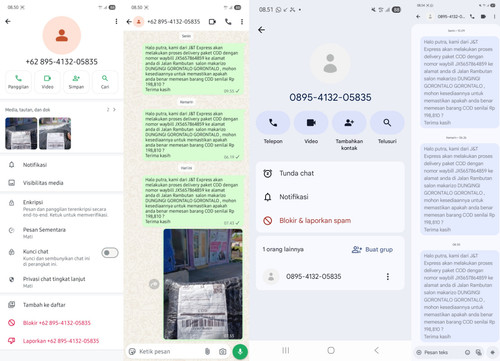This screenshot has height=361, width=500.
Task: Tap attachment paperclip icon in WhatsApp
Action: (207, 351)
